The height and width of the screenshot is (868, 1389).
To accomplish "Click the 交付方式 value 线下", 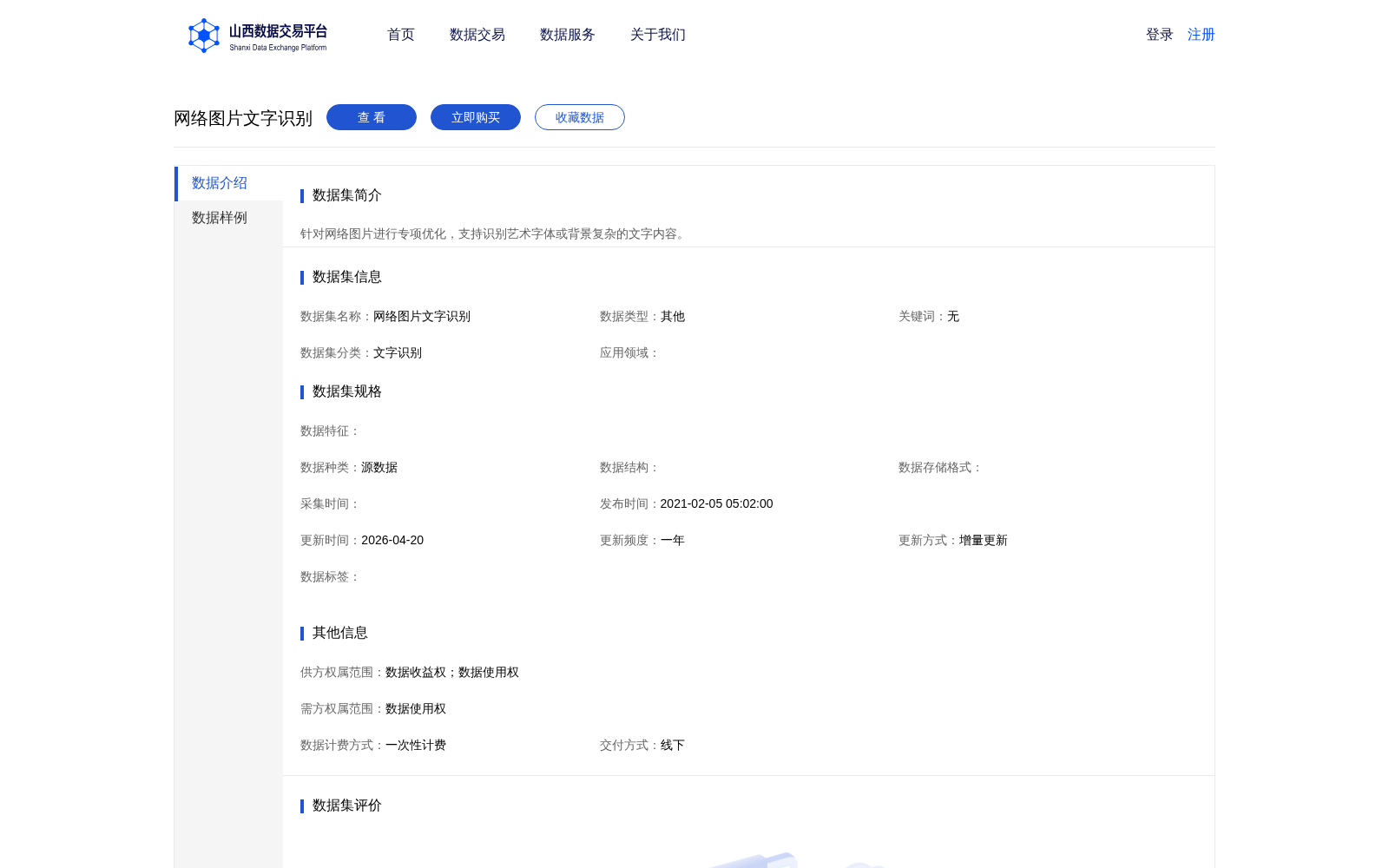I will click(x=673, y=746).
